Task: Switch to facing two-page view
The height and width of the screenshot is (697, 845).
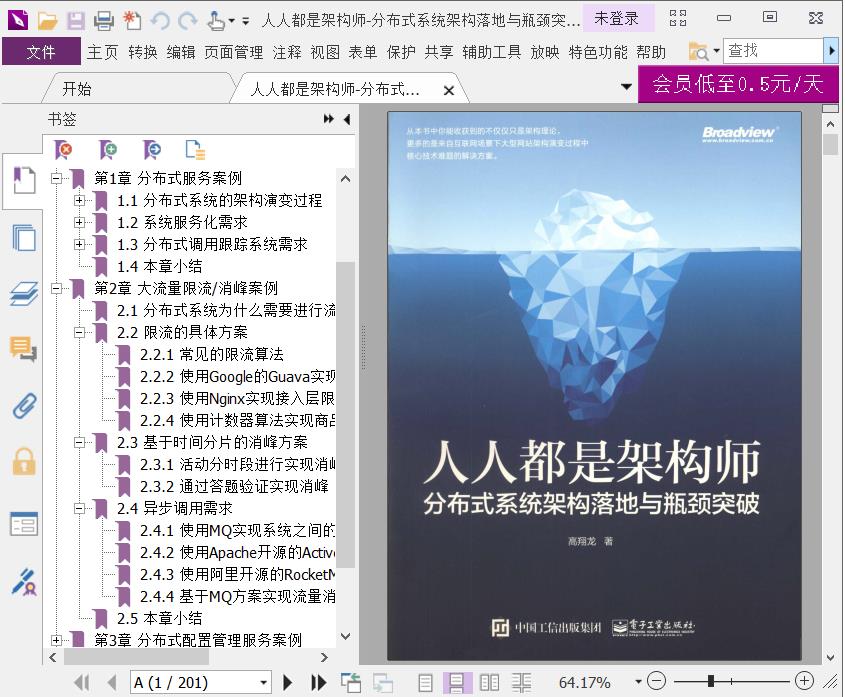Action: coord(489,682)
